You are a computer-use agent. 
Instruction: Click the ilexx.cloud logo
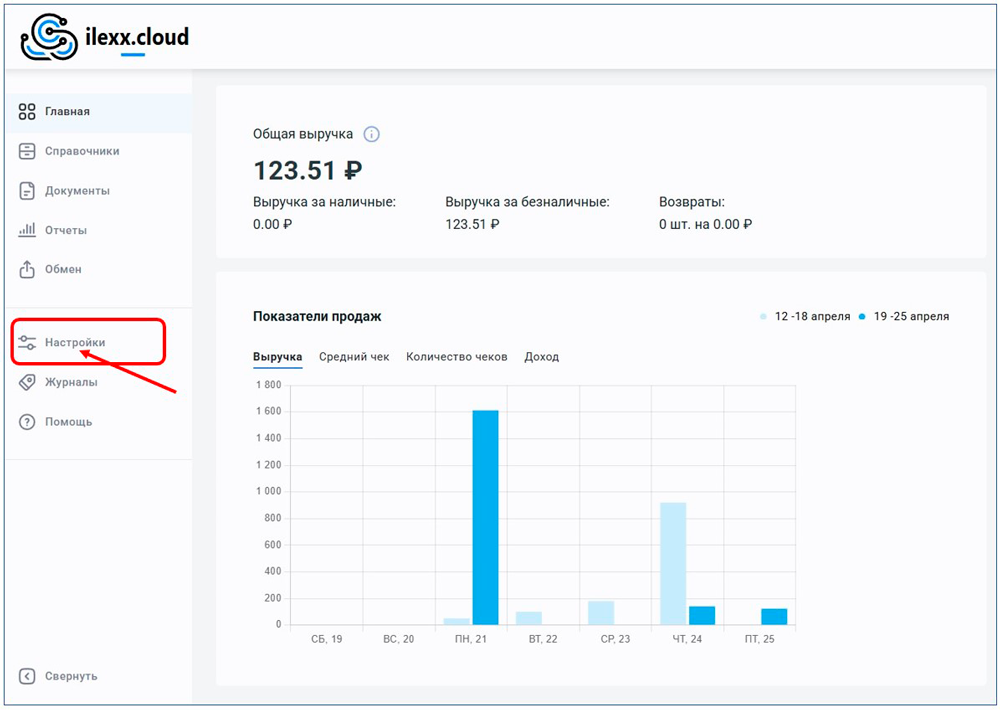pos(105,38)
